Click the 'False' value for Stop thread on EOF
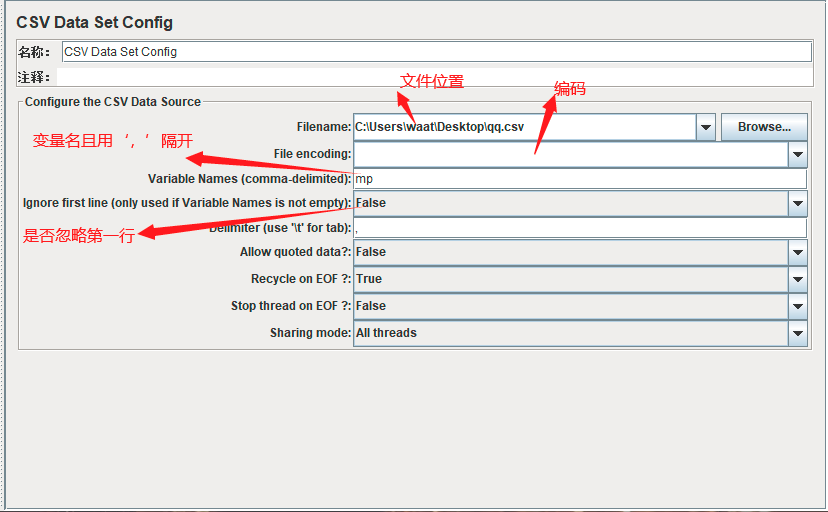This screenshot has height=512, width=828. click(371, 306)
